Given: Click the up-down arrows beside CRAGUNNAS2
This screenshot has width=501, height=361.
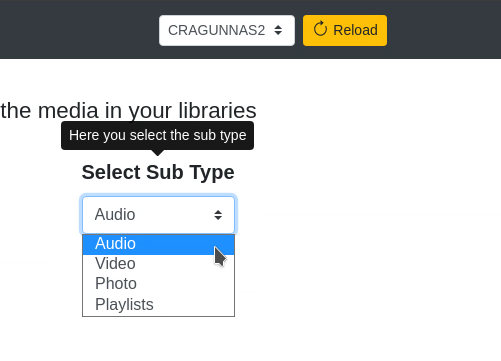Looking at the screenshot, I should 278,30.
